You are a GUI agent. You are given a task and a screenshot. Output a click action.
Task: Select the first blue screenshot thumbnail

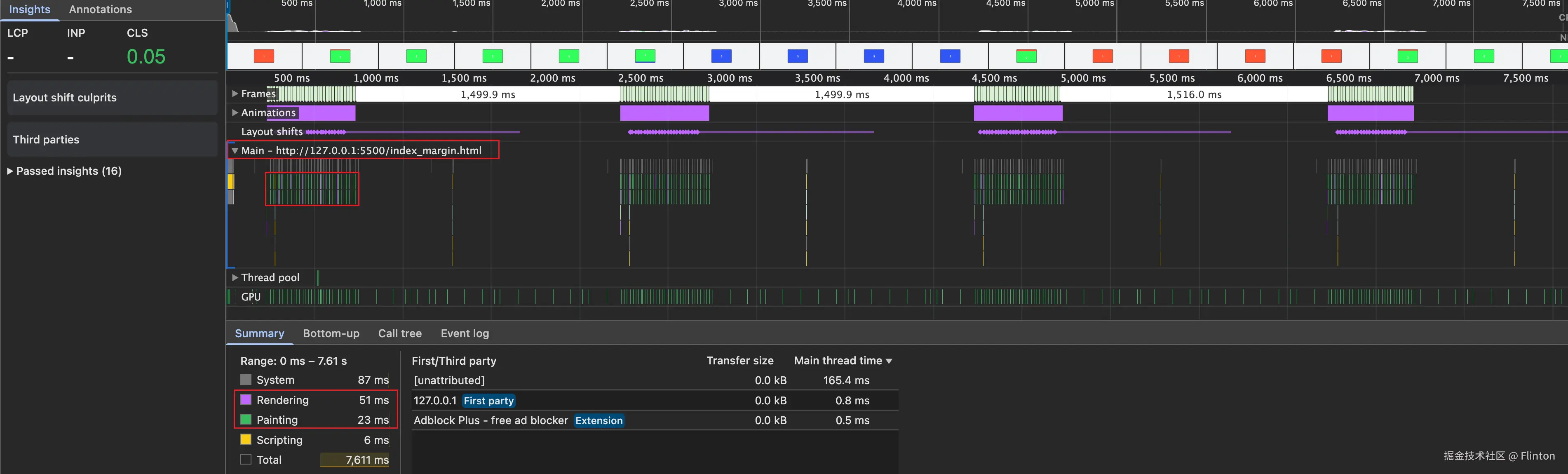[x=721, y=56]
